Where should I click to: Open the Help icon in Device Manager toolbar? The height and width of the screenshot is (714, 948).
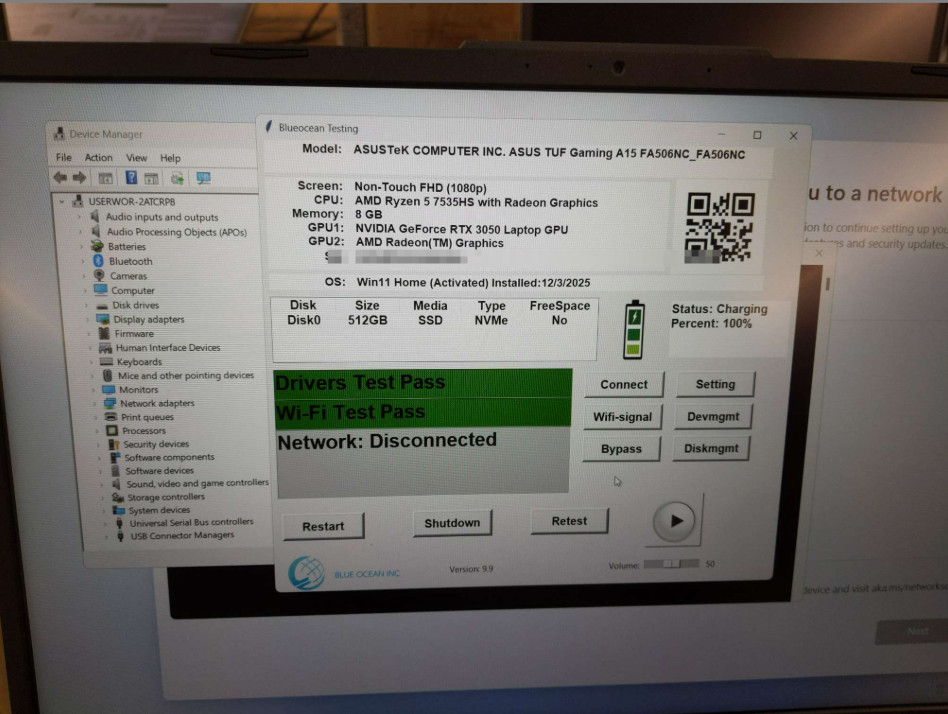pos(131,177)
